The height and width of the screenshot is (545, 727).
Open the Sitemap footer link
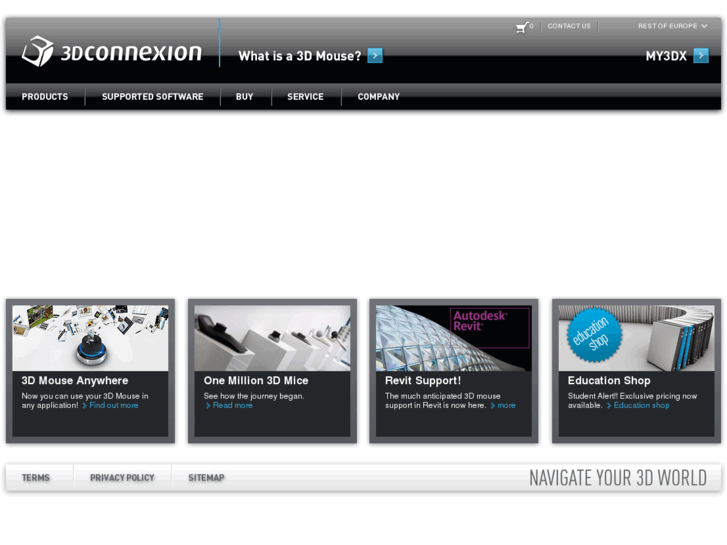click(x=206, y=478)
